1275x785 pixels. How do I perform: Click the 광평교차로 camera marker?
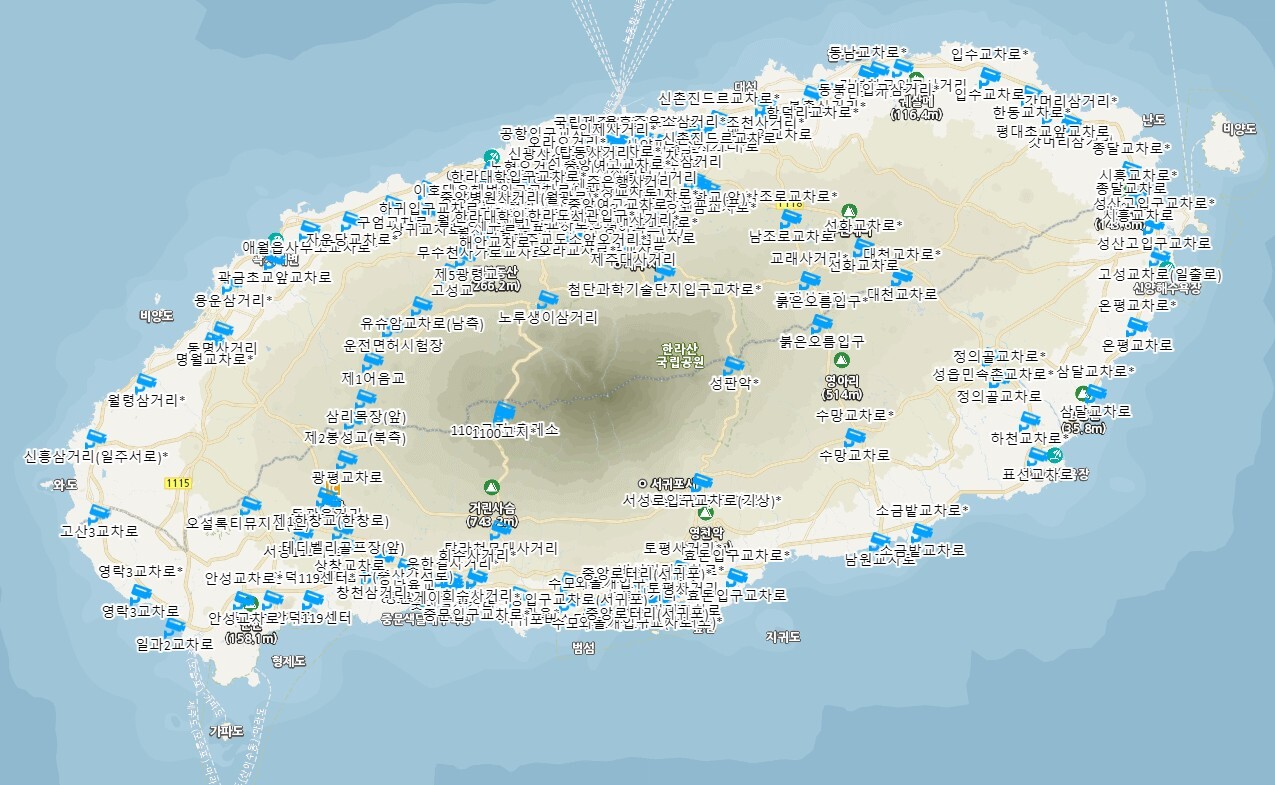347,460
